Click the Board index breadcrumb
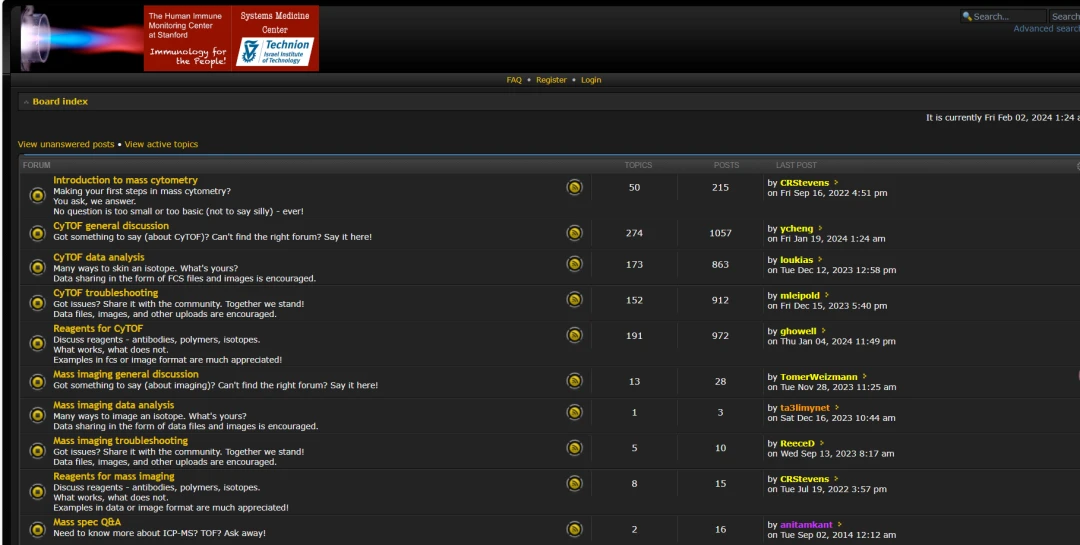 point(60,101)
